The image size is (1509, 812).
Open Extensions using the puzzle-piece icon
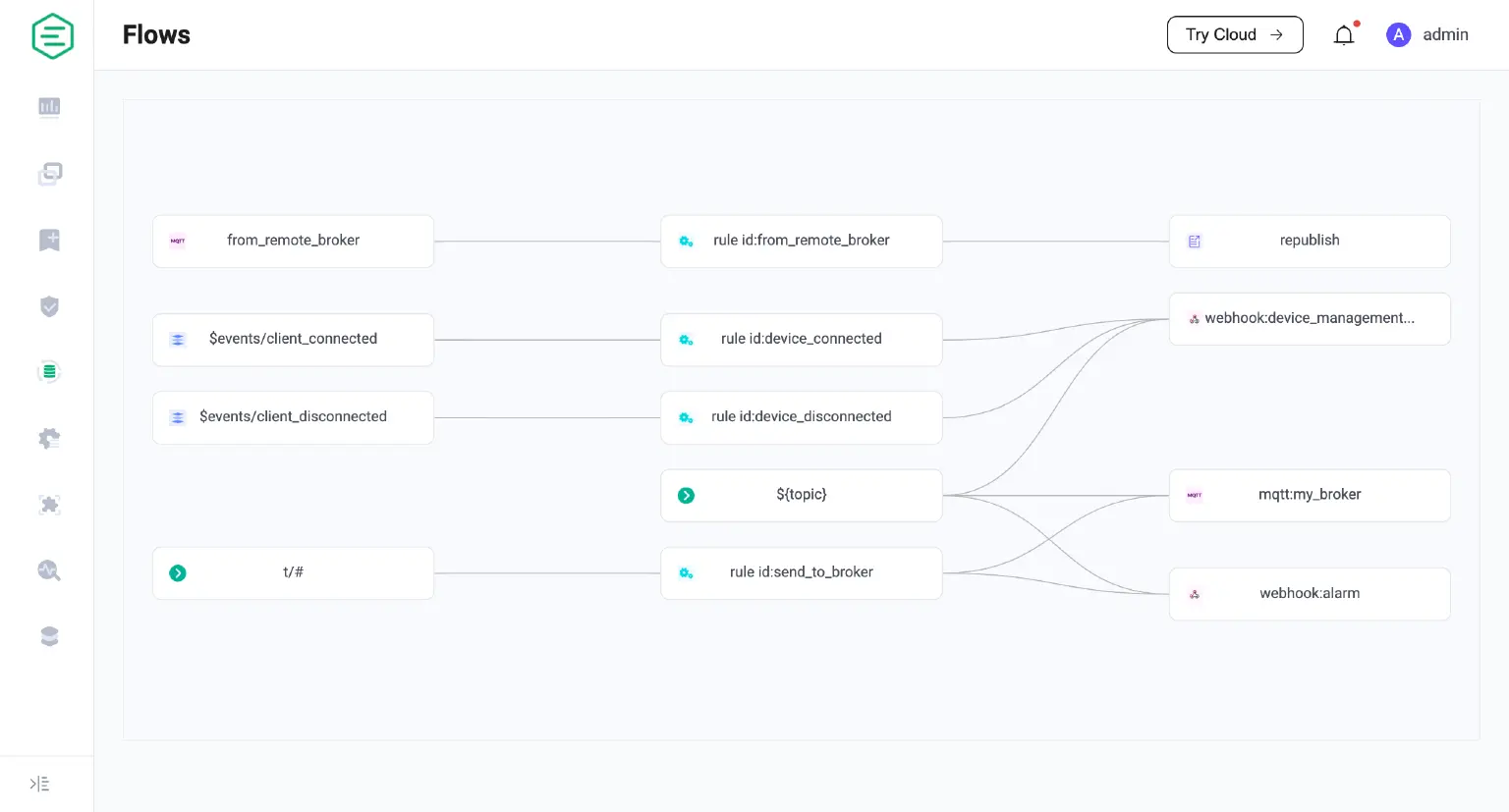[49, 504]
